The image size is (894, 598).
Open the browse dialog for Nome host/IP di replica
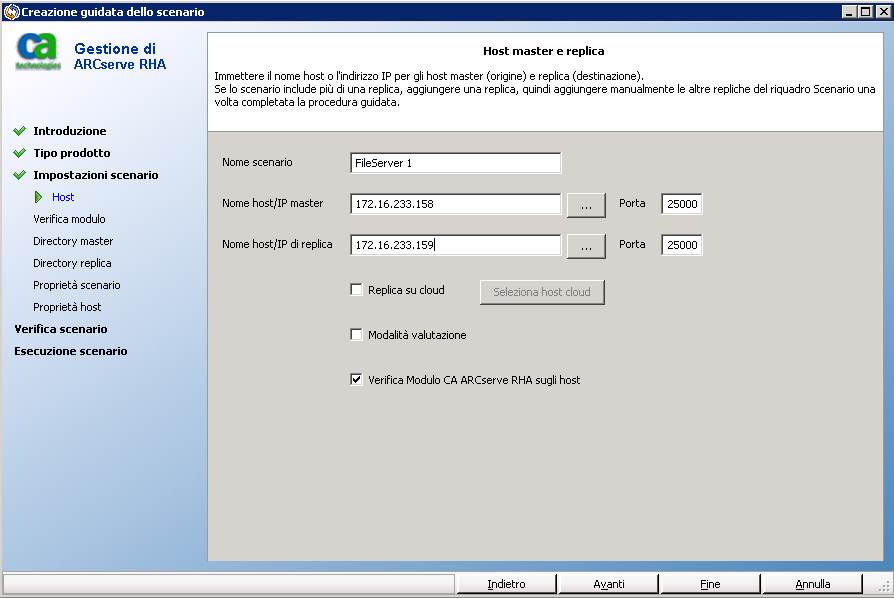click(586, 244)
